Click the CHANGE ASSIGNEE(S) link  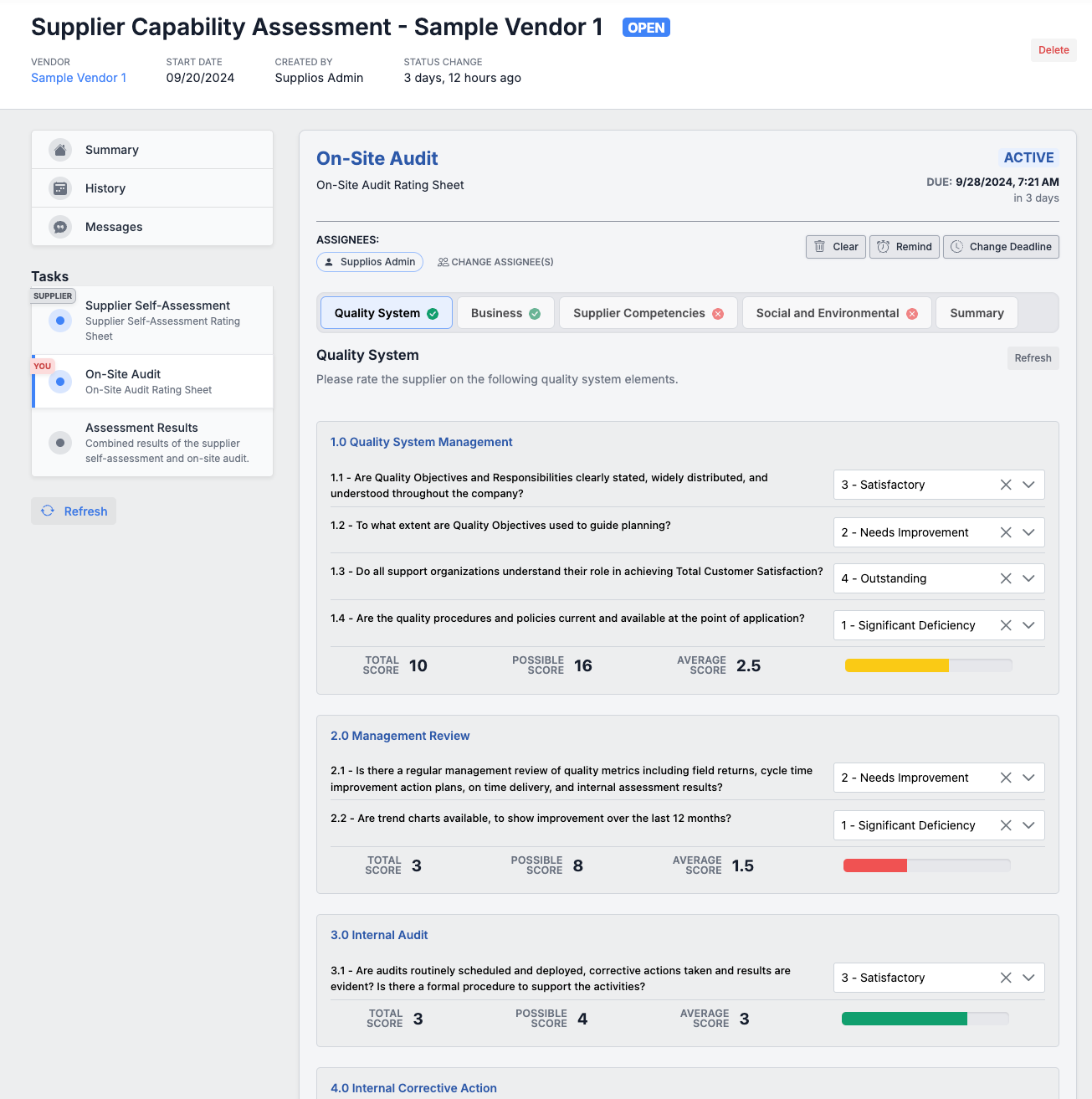(495, 262)
